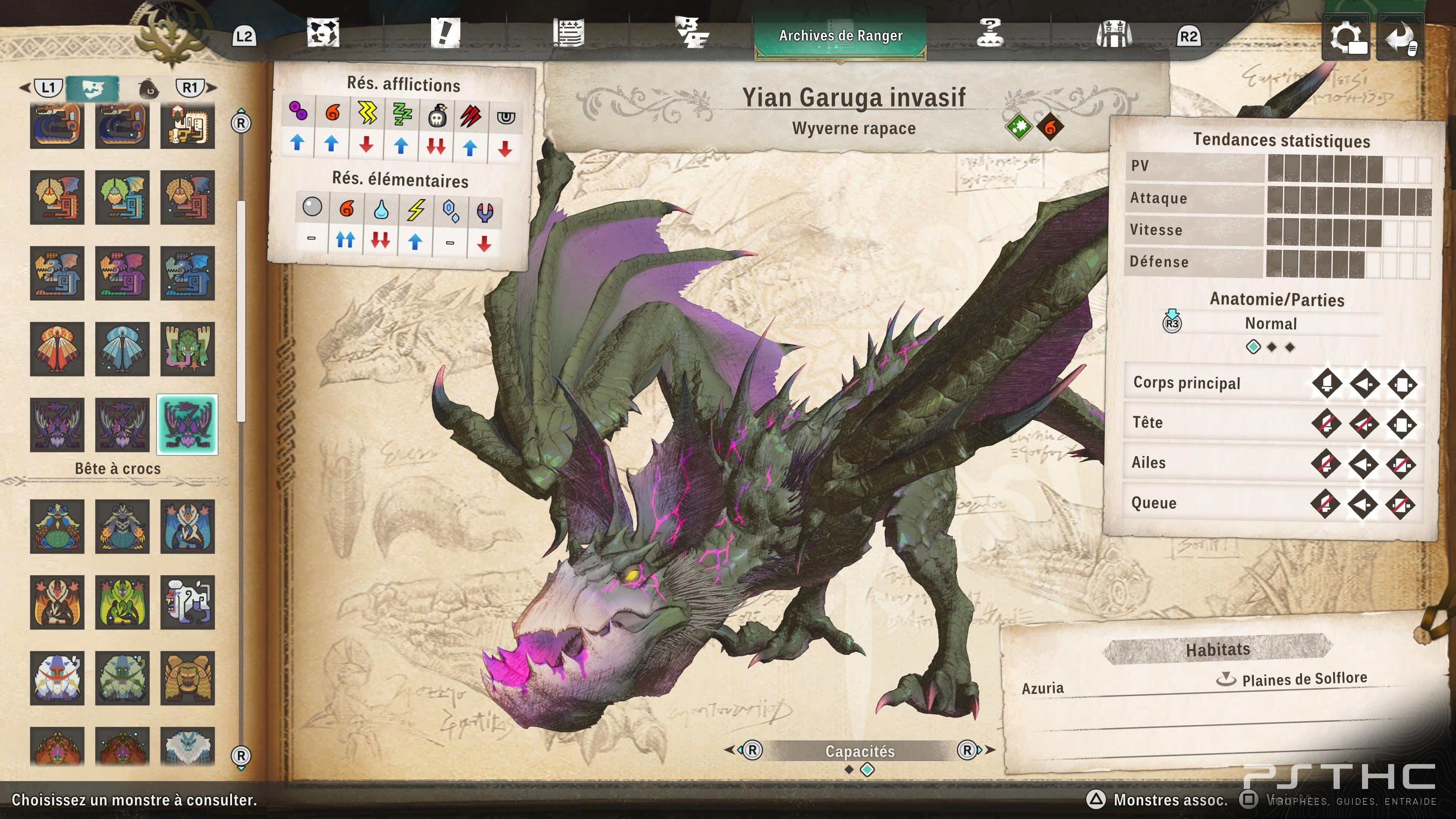1456x819 pixels.
Task: Switch to the monster head category tab
Action: pyautogui.click(x=92, y=88)
